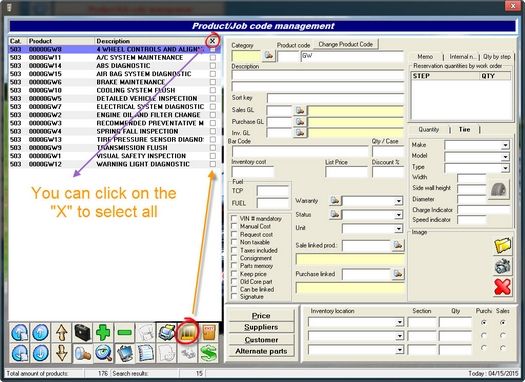Enable VIN # mandatory checkbox
The image size is (525, 382).
[x=234, y=218]
